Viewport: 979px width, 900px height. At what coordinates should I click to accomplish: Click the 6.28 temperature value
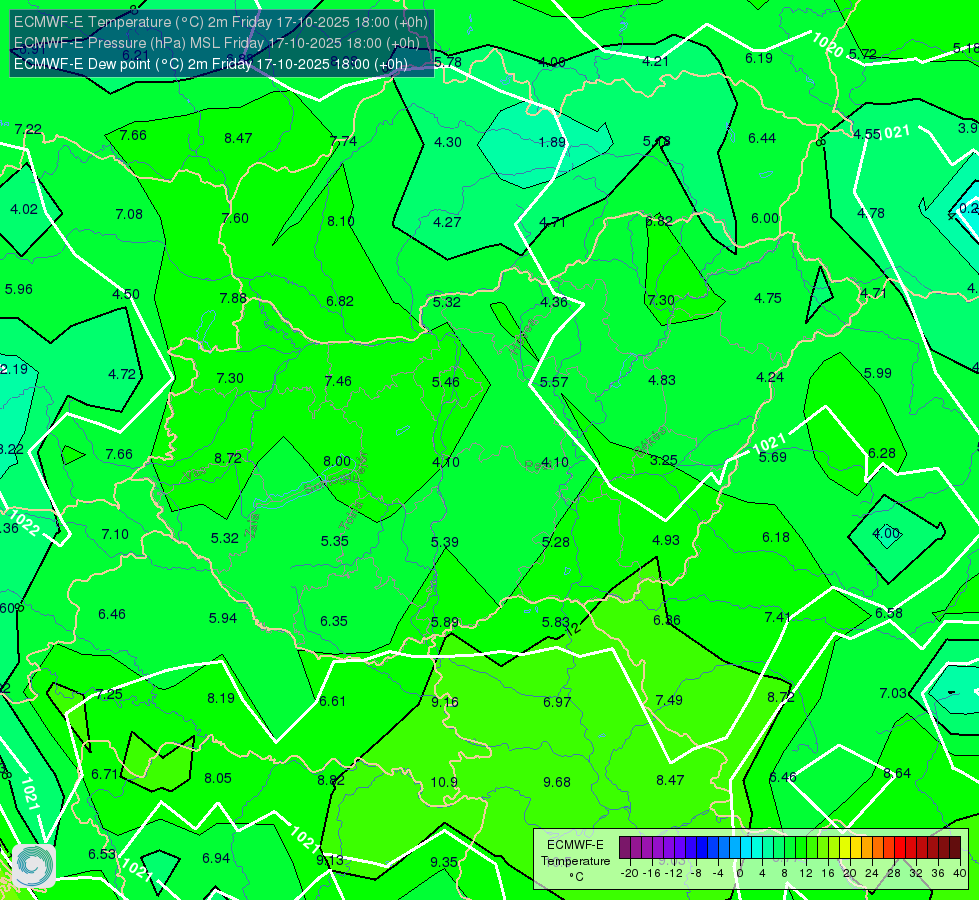pos(882,453)
